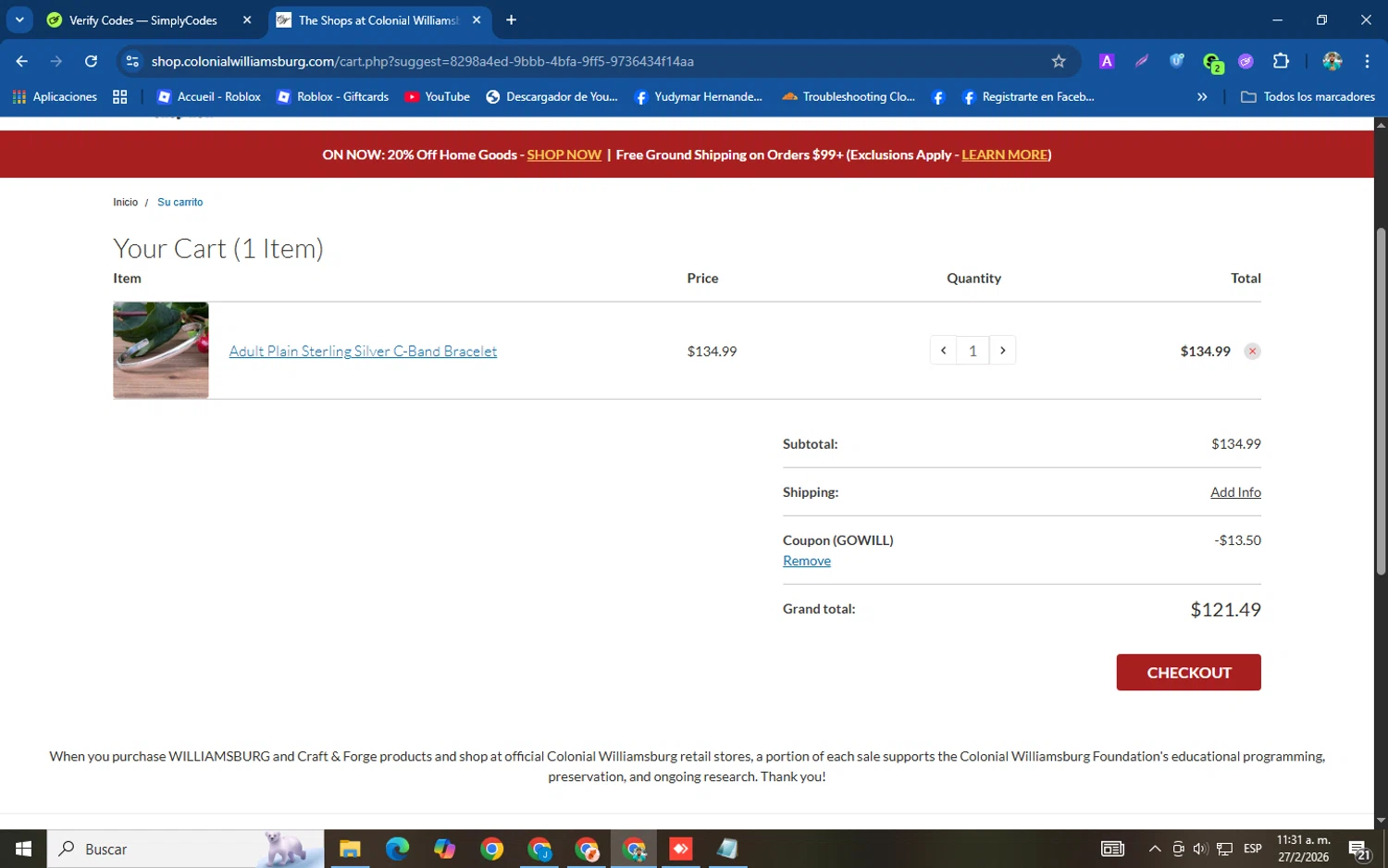Follow the LEARN MORE shipping link
The height and width of the screenshot is (868, 1388).
[1004, 155]
